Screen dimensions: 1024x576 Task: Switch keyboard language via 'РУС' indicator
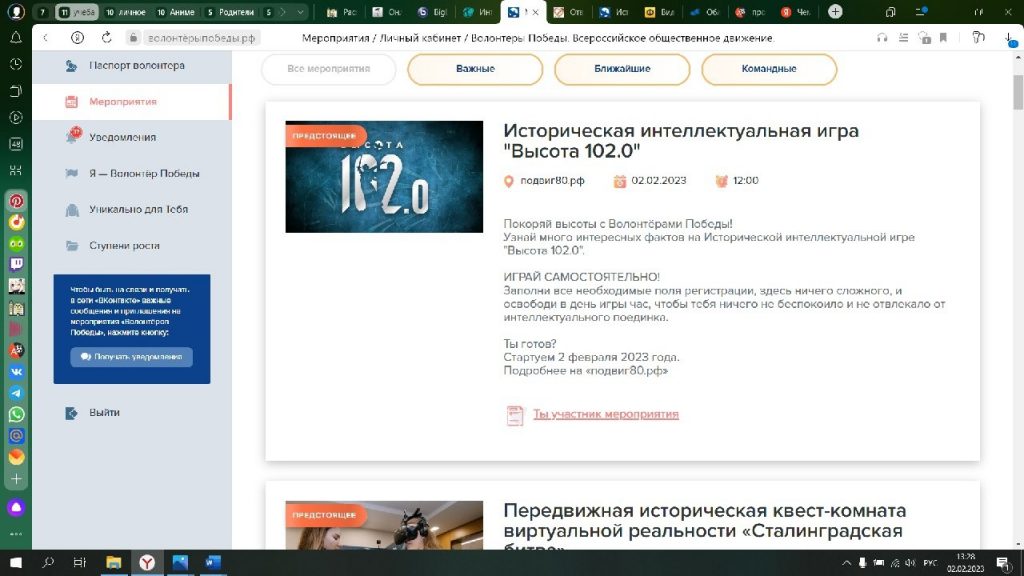(x=930, y=562)
